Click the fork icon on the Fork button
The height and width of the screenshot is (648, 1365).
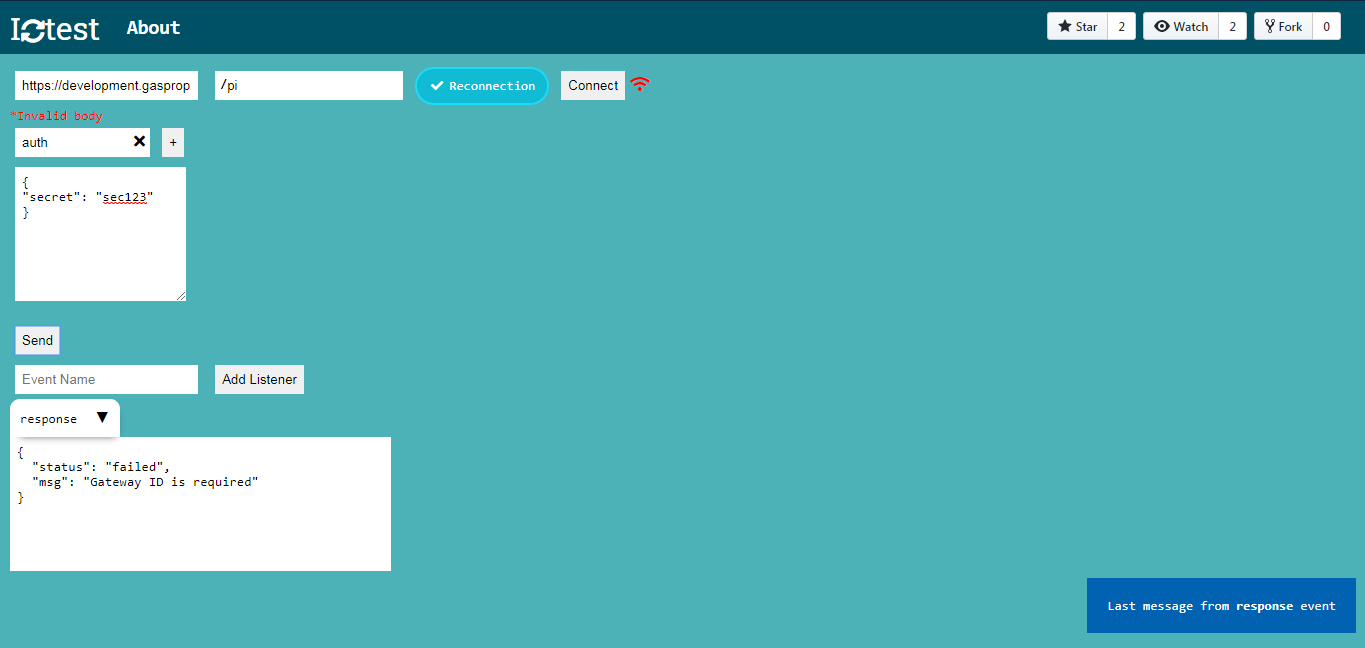[1271, 25]
